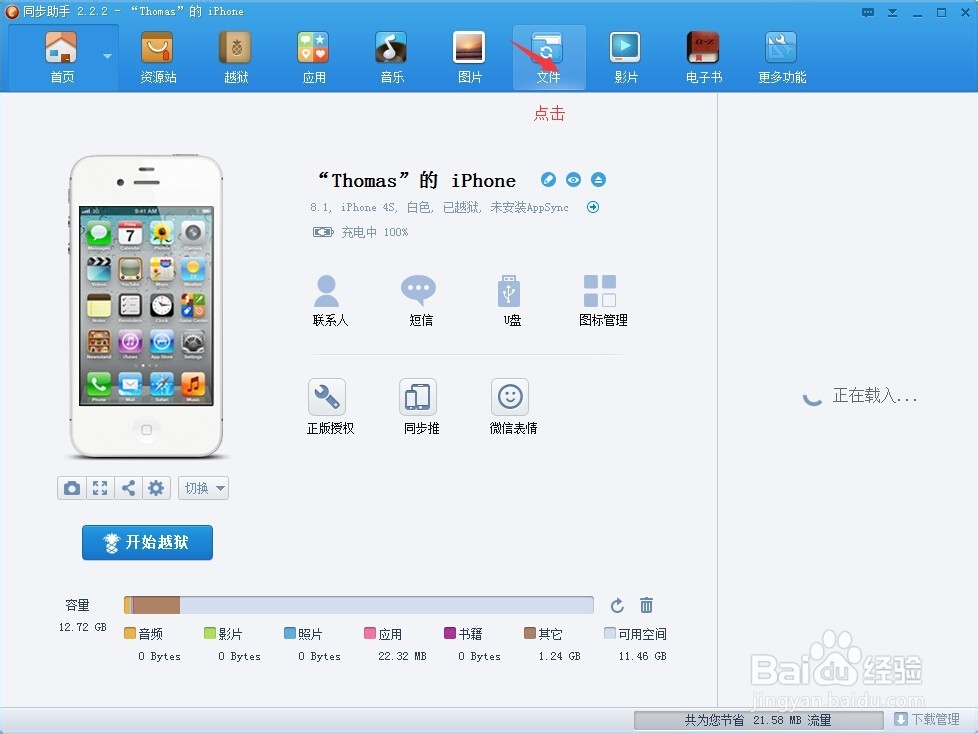The height and width of the screenshot is (734, 978).
Task: Open the 应用 apps manager
Action: click(312, 56)
